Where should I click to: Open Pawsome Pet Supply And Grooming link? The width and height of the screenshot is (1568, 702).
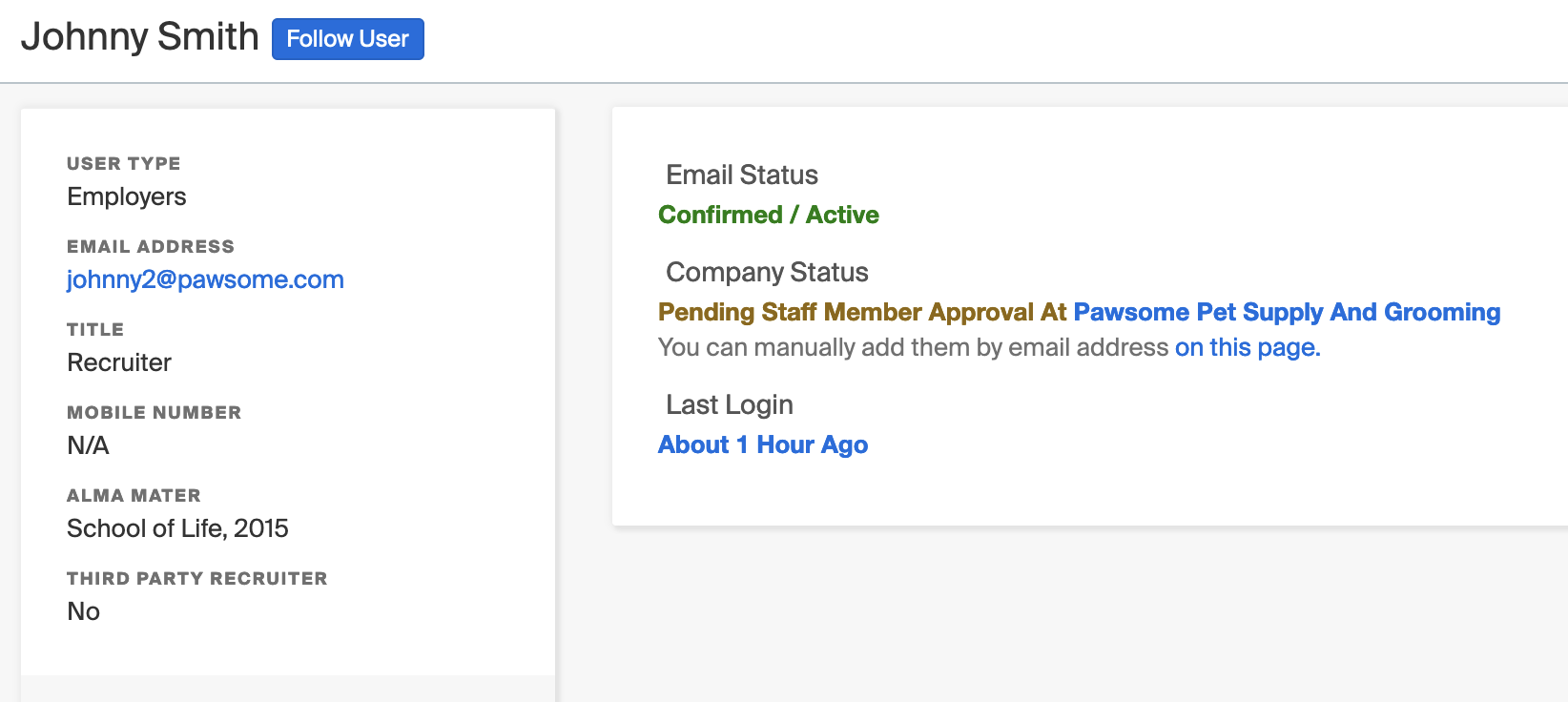coord(1287,312)
